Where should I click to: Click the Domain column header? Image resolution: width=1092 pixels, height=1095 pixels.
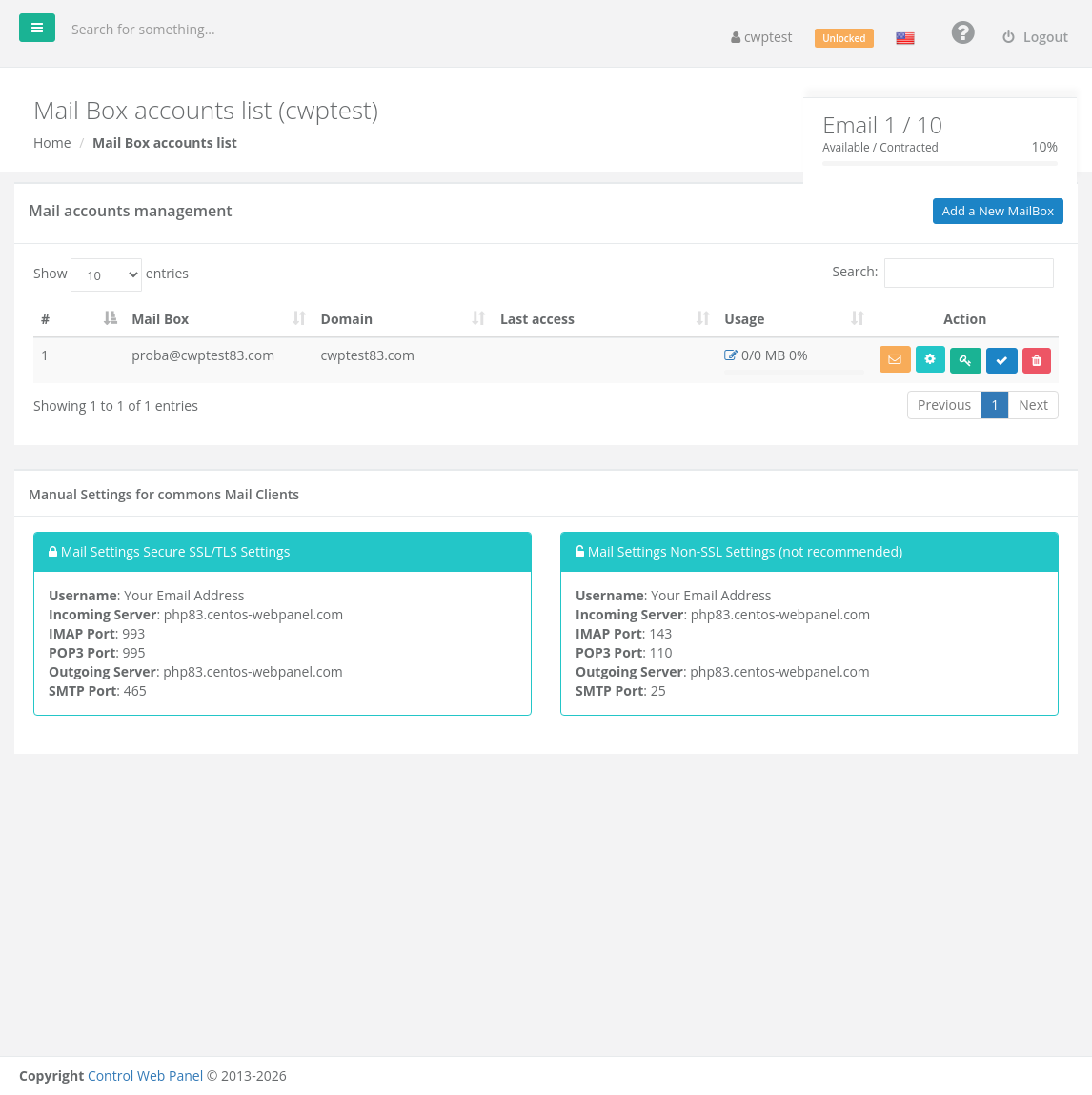pyautogui.click(x=346, y=319)
